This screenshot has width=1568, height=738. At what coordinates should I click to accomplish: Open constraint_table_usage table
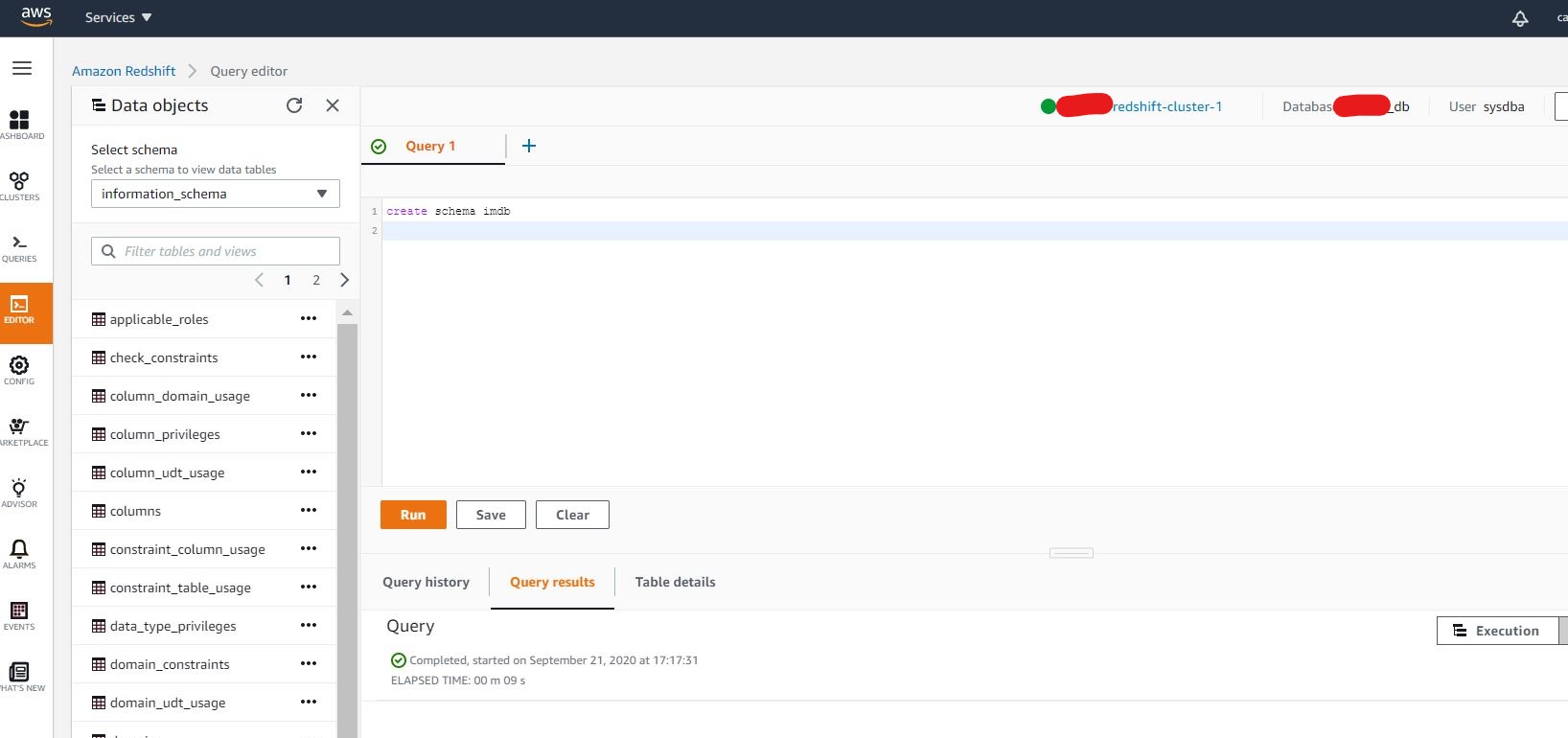180,588
